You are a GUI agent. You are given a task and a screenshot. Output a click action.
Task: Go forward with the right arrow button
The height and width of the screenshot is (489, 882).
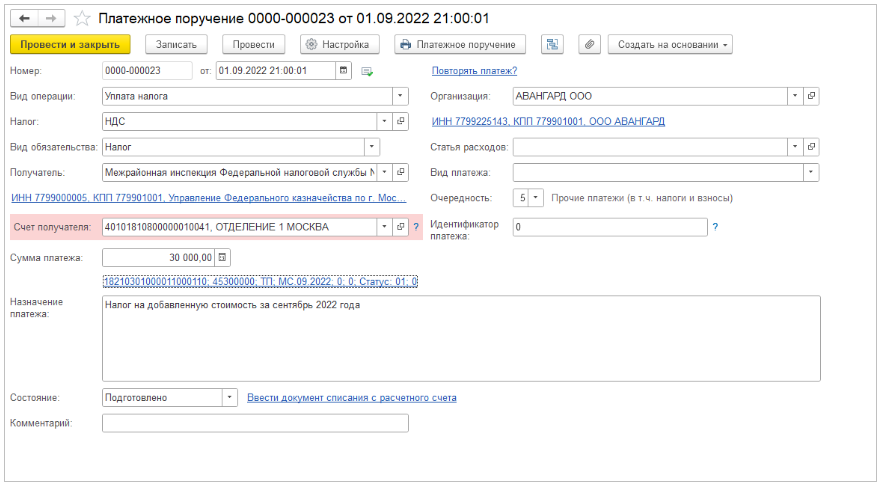tap(51, 19)
